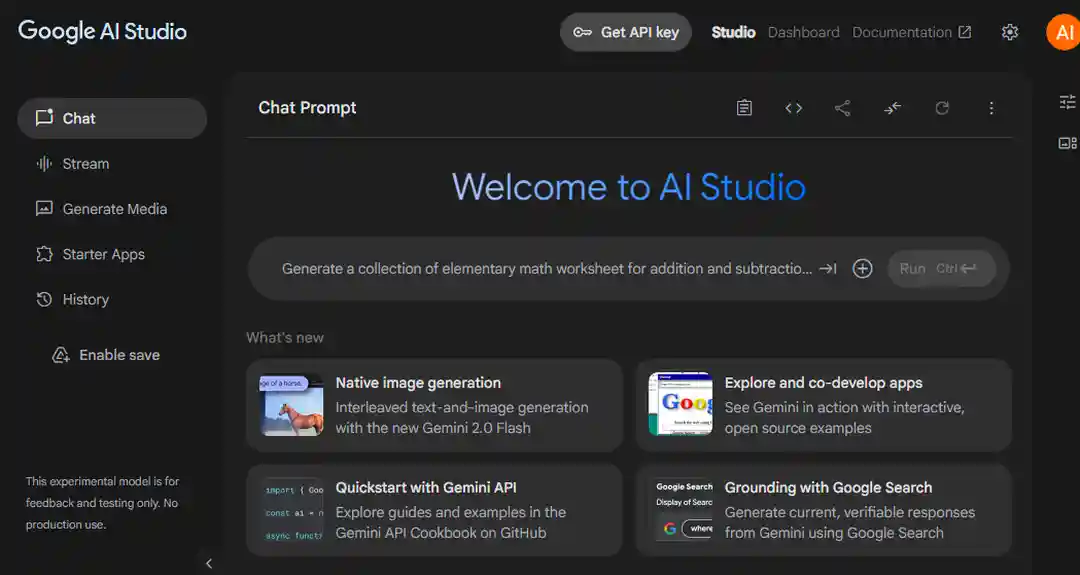Click the Chat Prompt title
Viewport: 1080px width, 575px height.
307,107
